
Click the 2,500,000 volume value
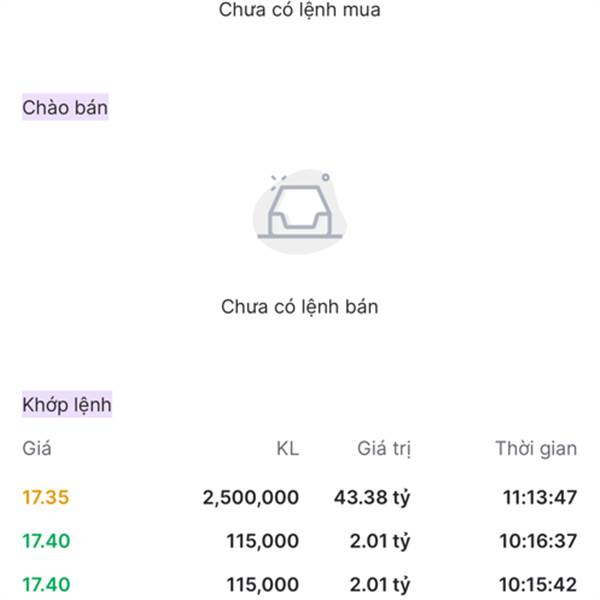(x=250, y=497)
